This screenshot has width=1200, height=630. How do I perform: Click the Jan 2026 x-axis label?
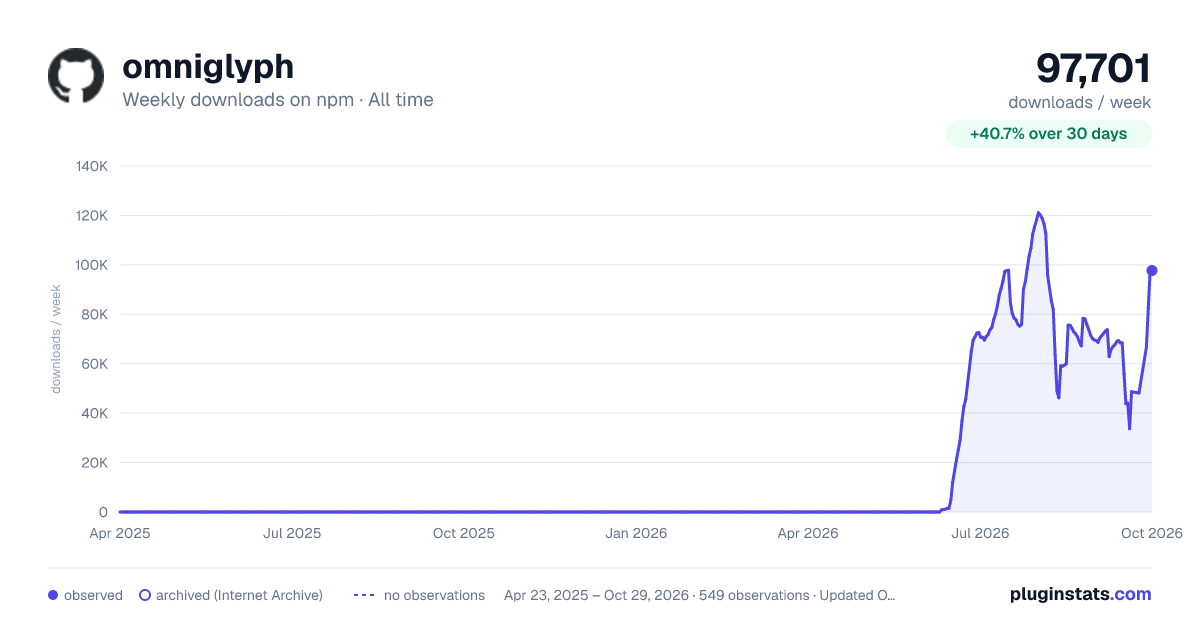[637, 533]
